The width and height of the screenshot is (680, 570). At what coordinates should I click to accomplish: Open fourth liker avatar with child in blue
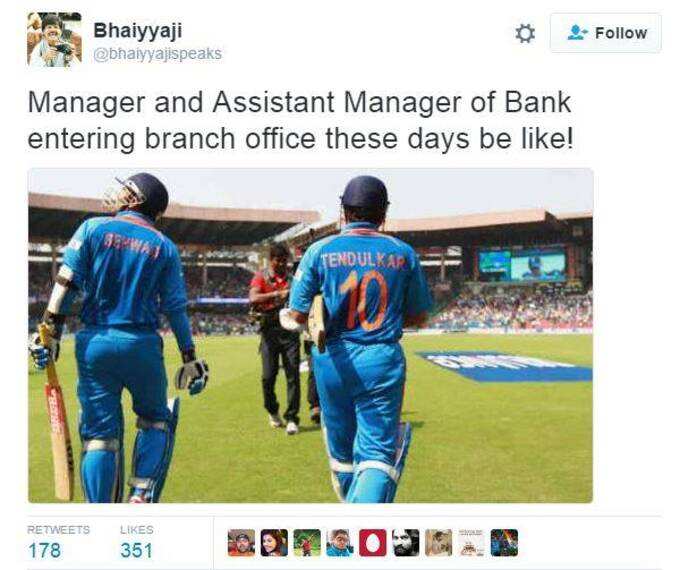click(x=340, y=543)
